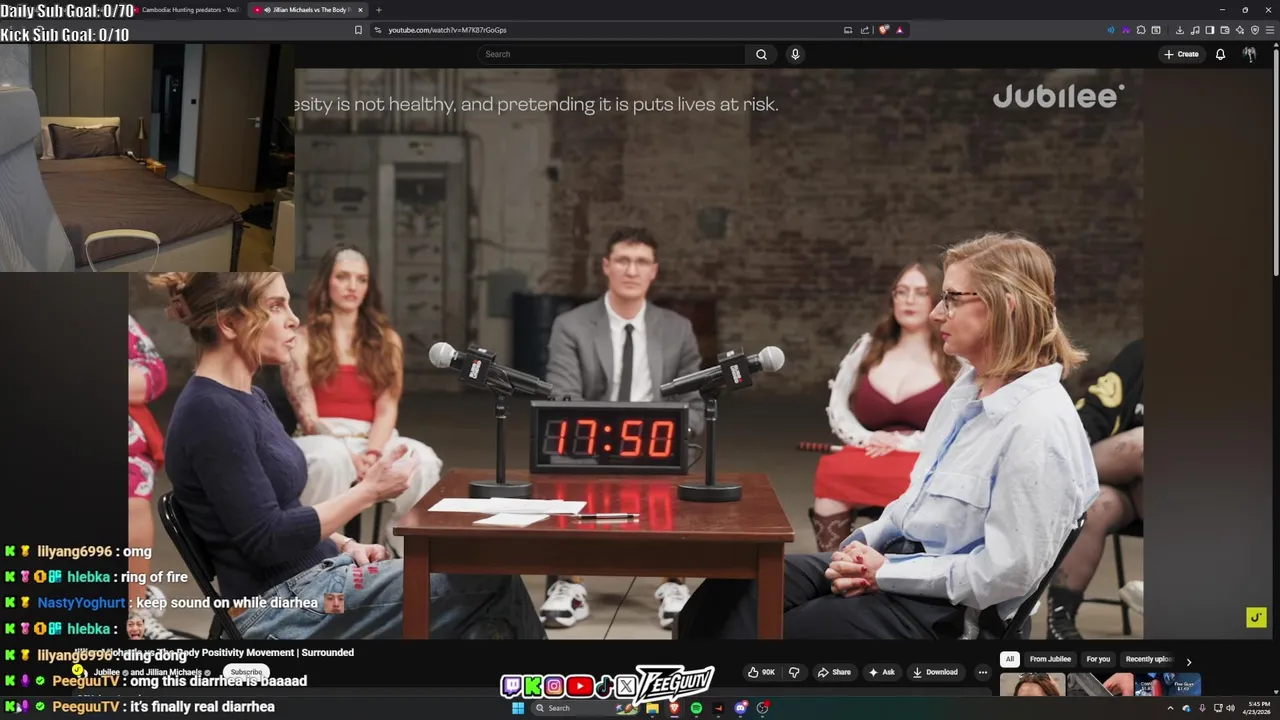
Task: Click the Jubilee watermark in the video
Action: click(x=1058, y=96)
